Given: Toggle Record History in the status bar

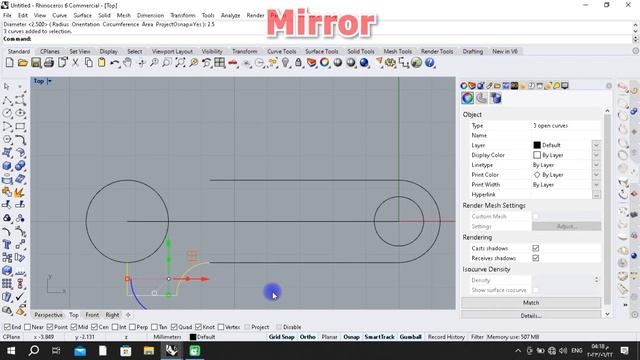Looking at the screenshot, I should coord(446,337).
